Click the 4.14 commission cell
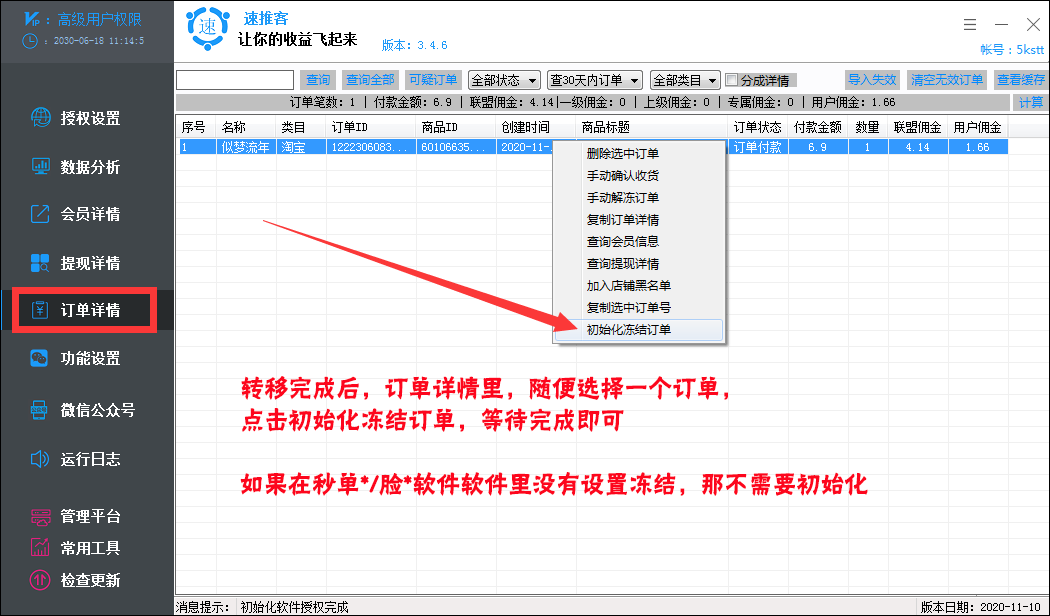 click(918, 147)
